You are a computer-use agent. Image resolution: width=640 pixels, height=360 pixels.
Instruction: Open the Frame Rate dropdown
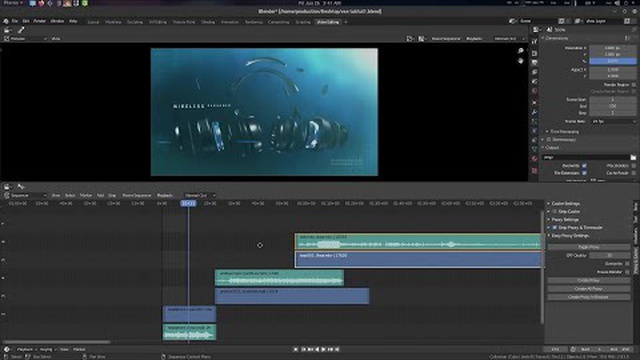(613, 122)
